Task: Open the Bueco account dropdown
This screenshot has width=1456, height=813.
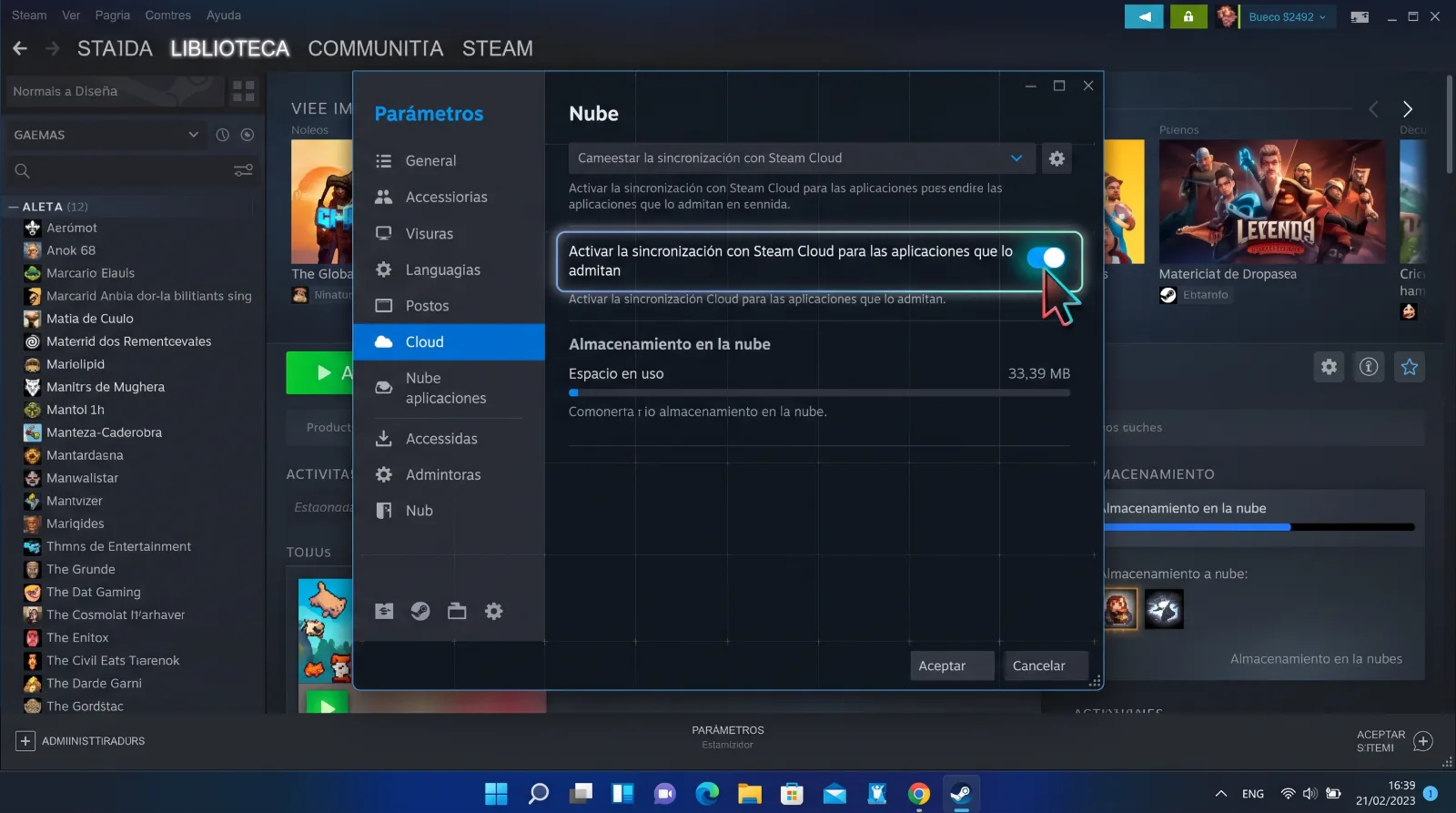Action: [1286, 16]
